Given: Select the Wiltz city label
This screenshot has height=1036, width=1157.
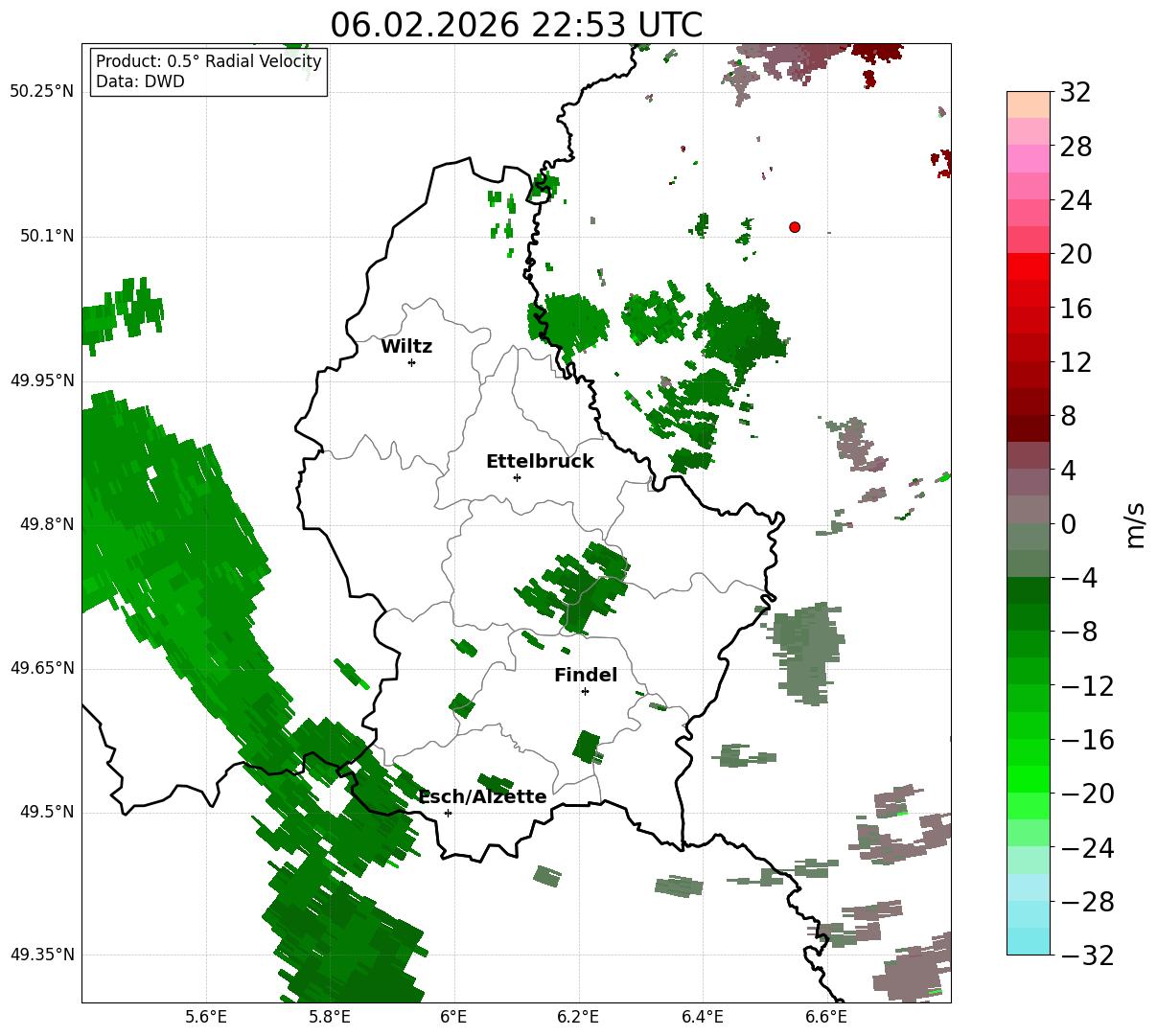Looking at the screenshot, I should 406,347.
